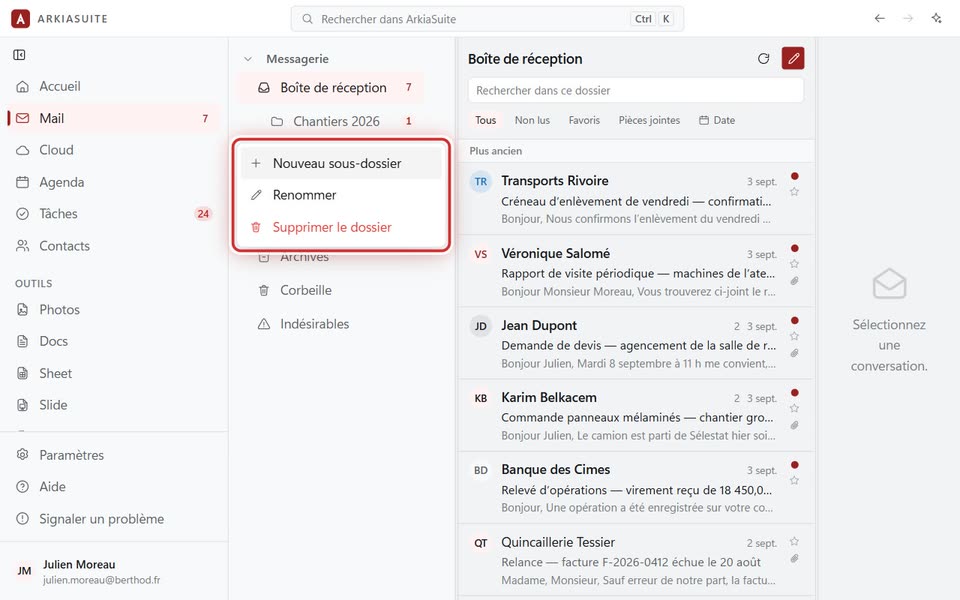Select Renommer from the context menu
This screenshot has height=600, width=960.
pyautogui.click(x=341, y=195)
